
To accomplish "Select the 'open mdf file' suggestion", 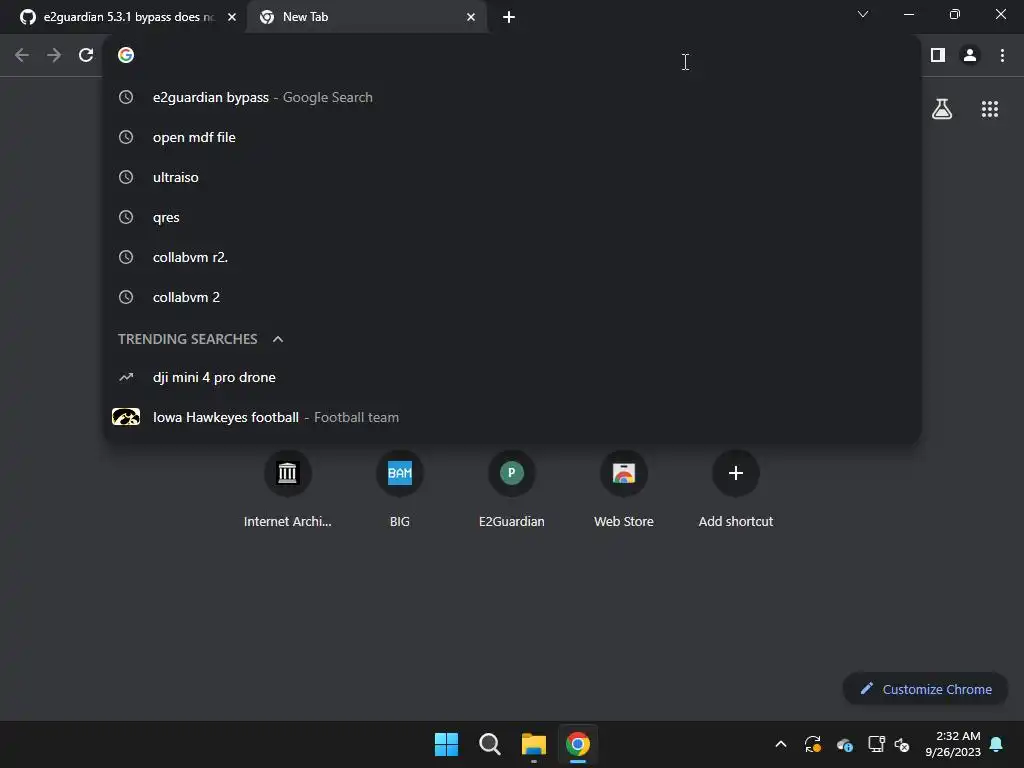I will click(512, 137).
